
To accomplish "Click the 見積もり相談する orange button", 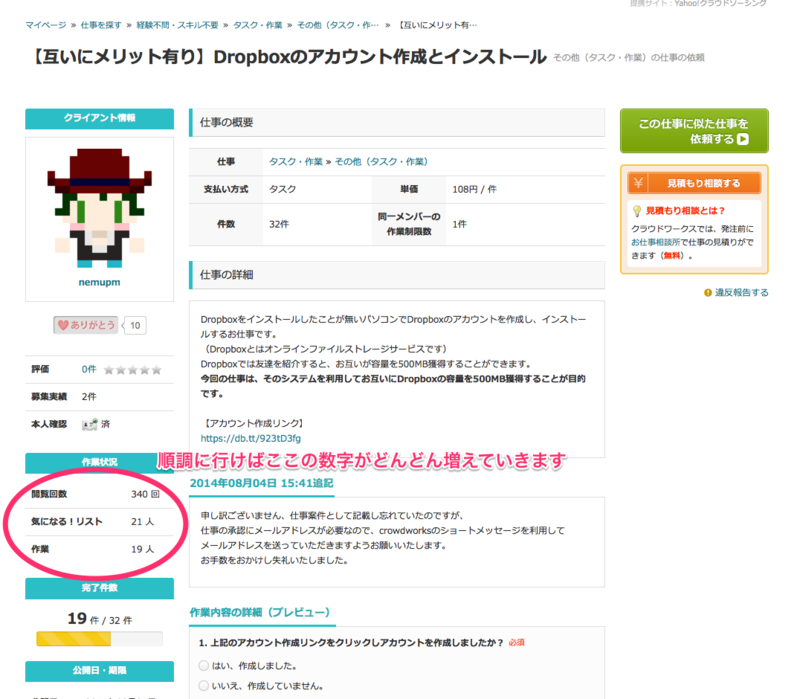I will pos(694,183).
